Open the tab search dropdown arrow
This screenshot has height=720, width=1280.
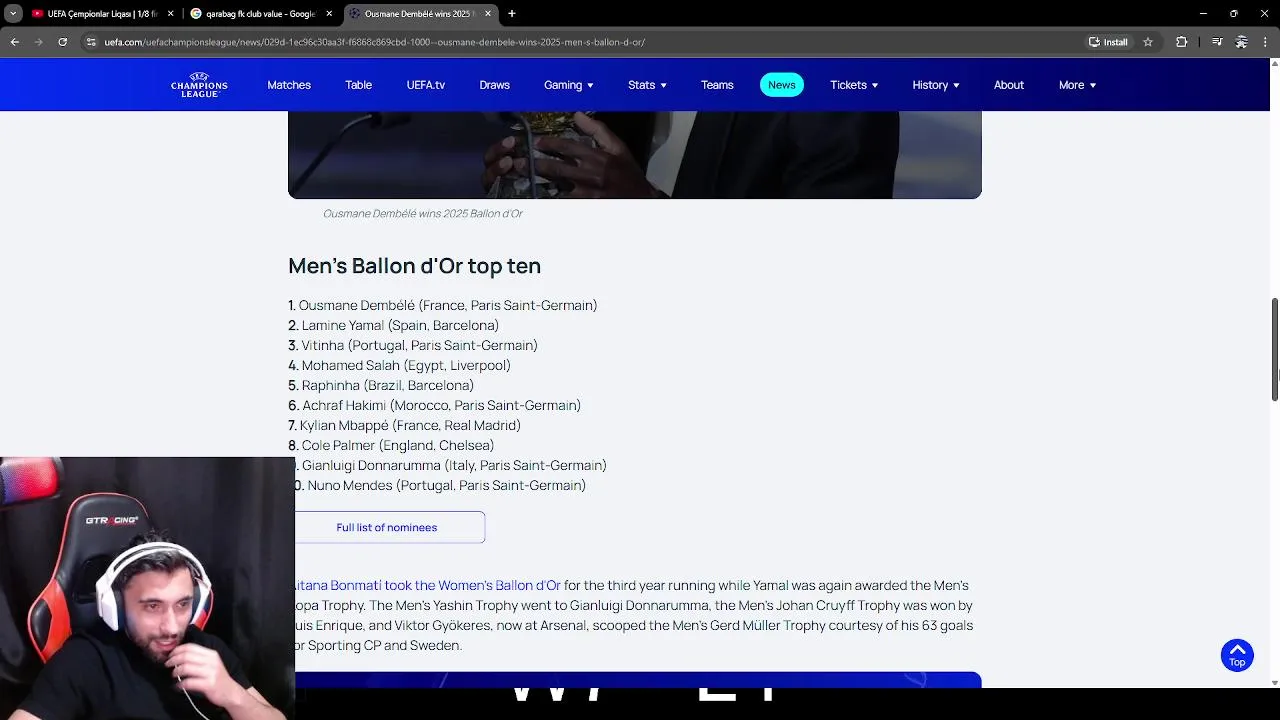click(13, 14)
